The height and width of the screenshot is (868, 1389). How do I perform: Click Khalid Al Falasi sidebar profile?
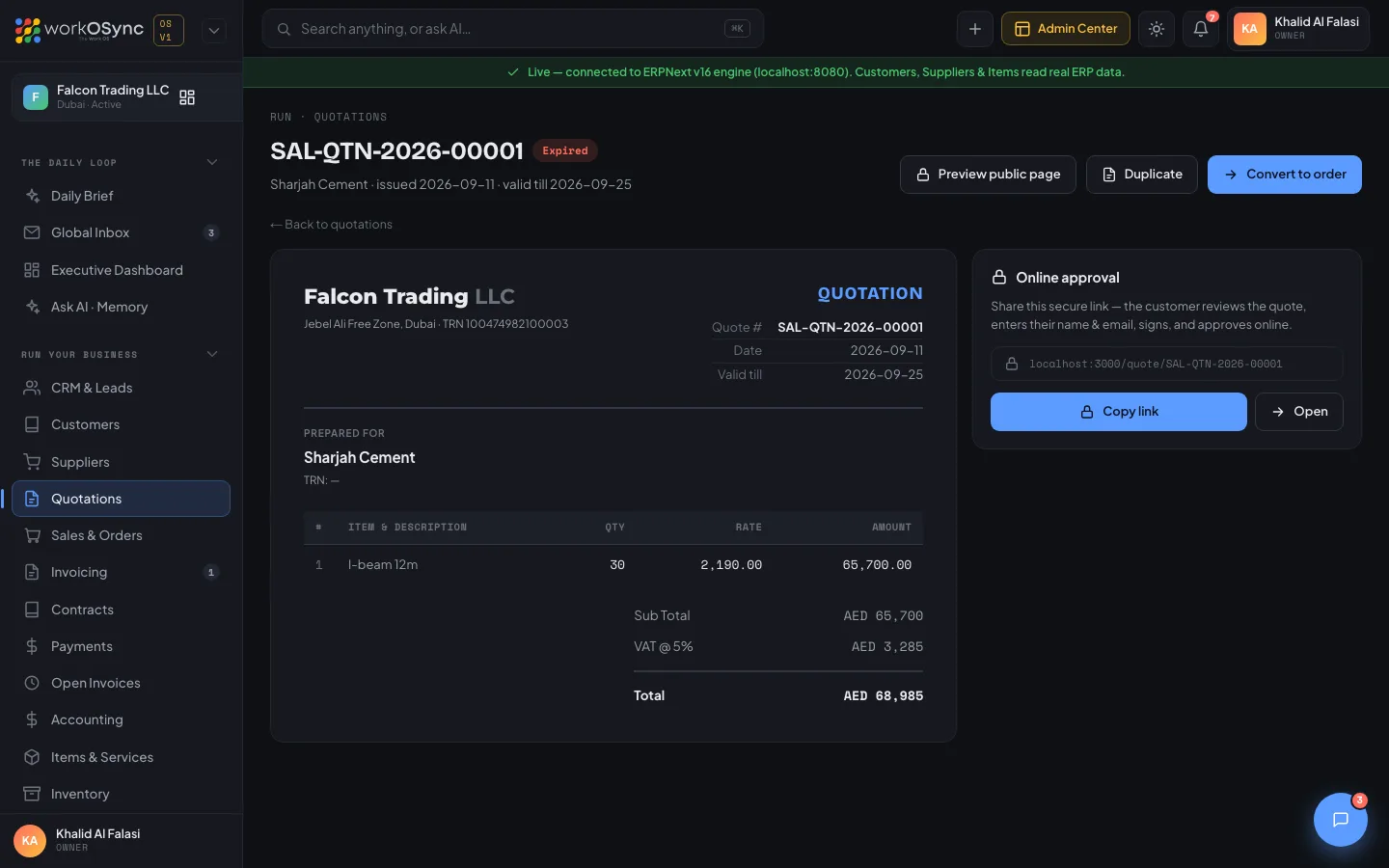[x=121, y=840]
